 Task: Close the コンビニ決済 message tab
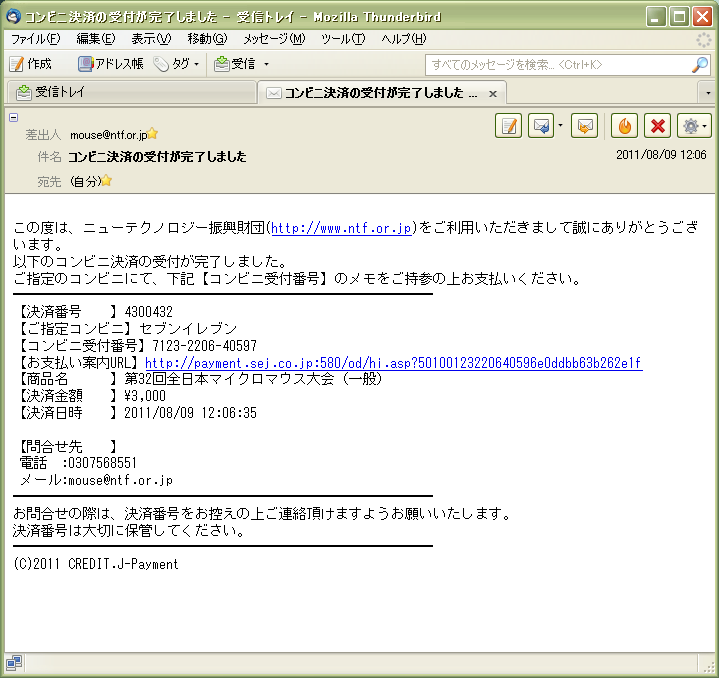tap(493, 94)
